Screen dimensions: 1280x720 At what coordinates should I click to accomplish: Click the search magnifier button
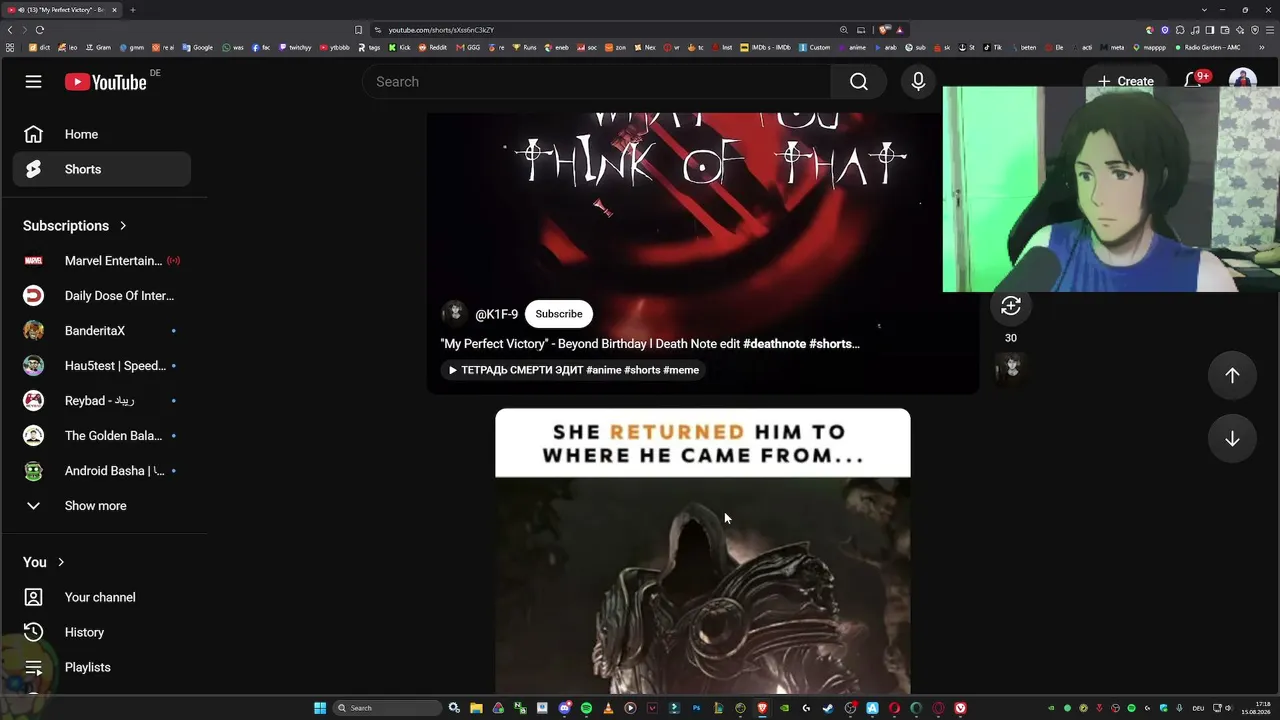(x=859, y=82)
